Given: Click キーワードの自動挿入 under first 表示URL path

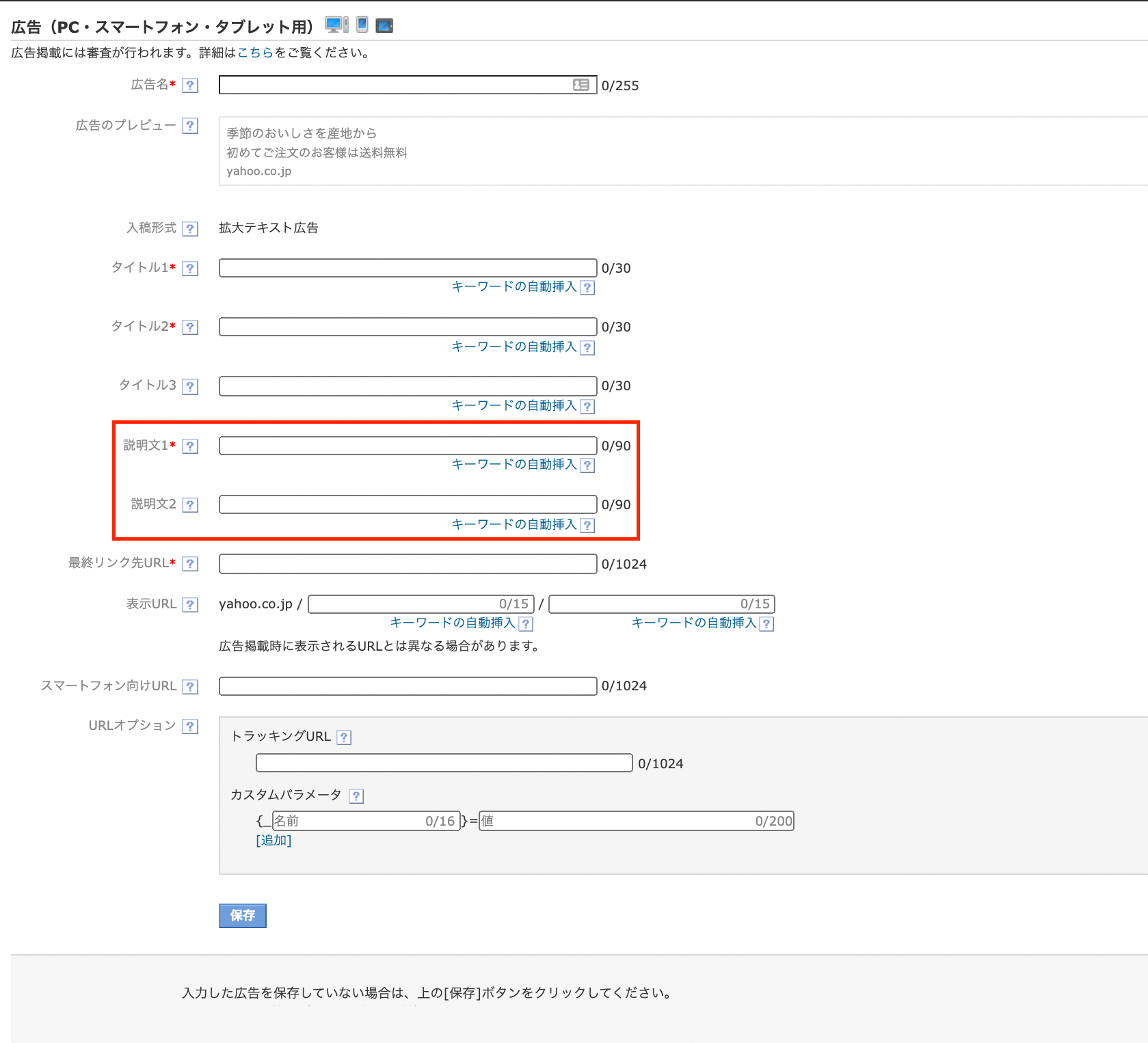Looking at the screenshot, I should click(x=453, y=623).
